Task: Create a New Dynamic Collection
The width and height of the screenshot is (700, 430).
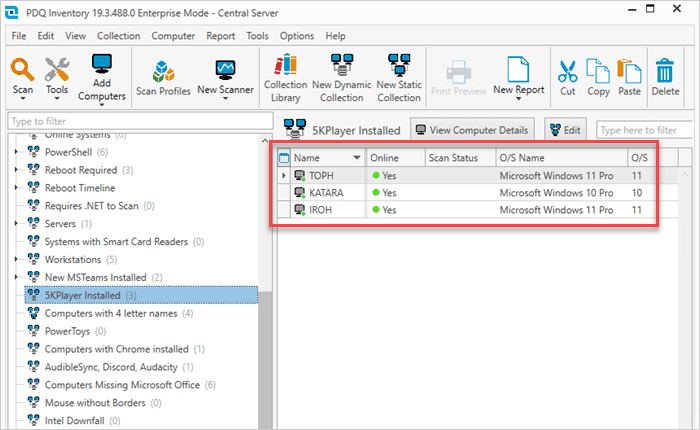Action: [x=342, y=79]
